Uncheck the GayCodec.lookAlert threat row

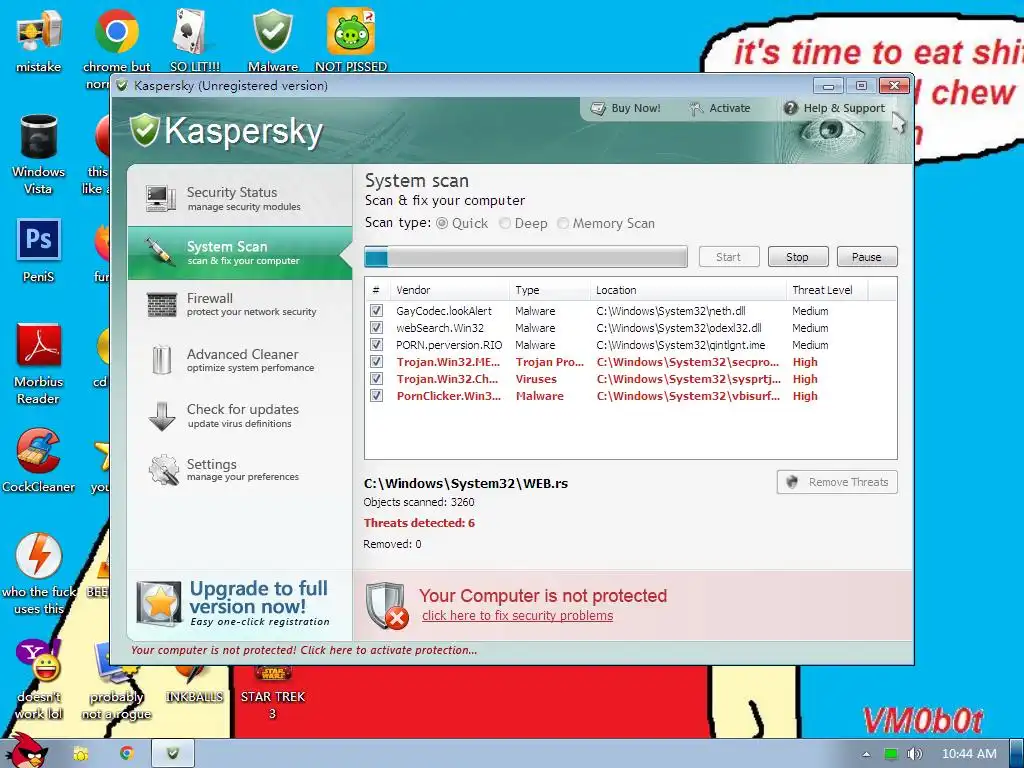[x=376, y=311]
